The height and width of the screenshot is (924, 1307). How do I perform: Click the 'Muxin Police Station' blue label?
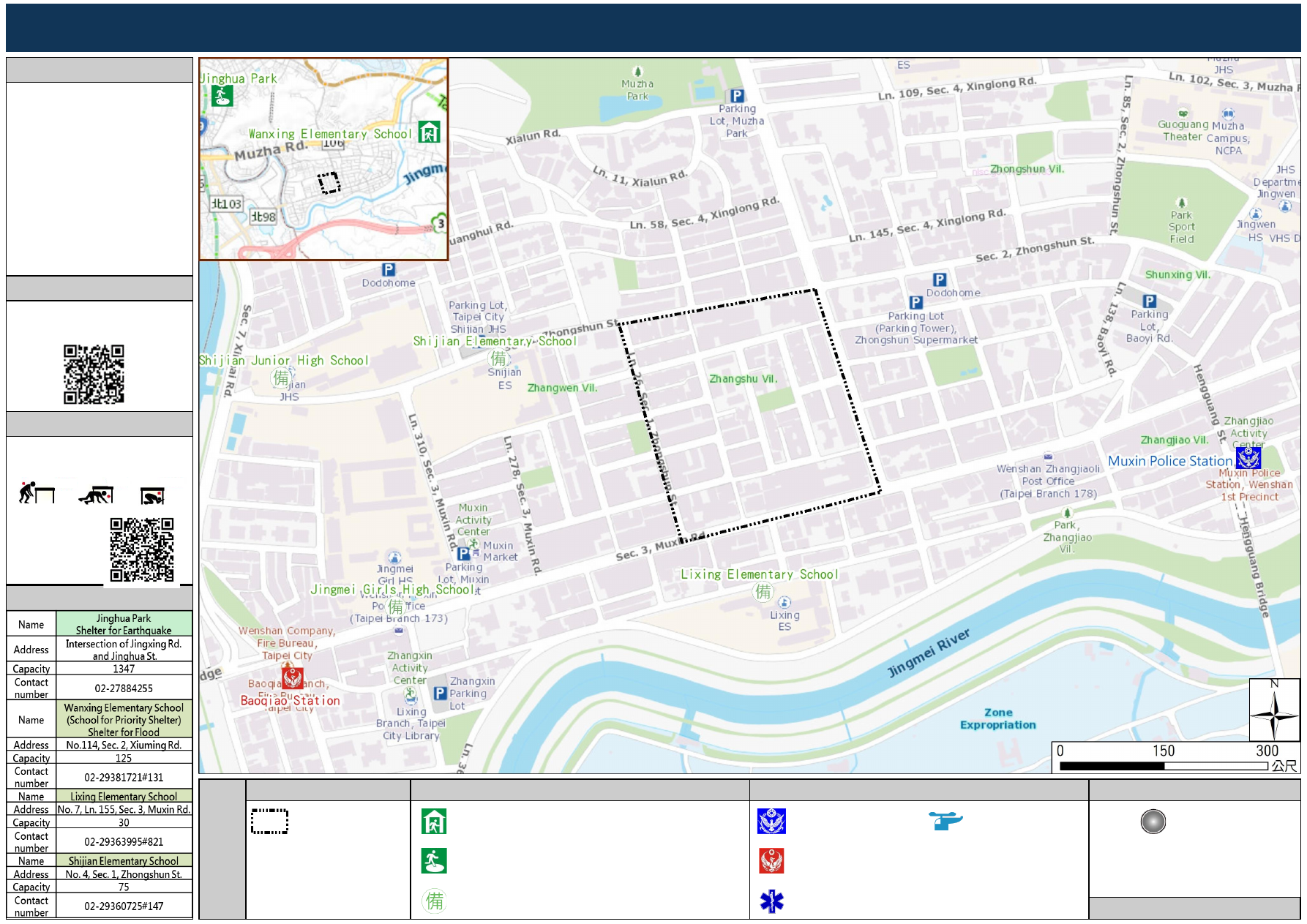coord(1170,461)
